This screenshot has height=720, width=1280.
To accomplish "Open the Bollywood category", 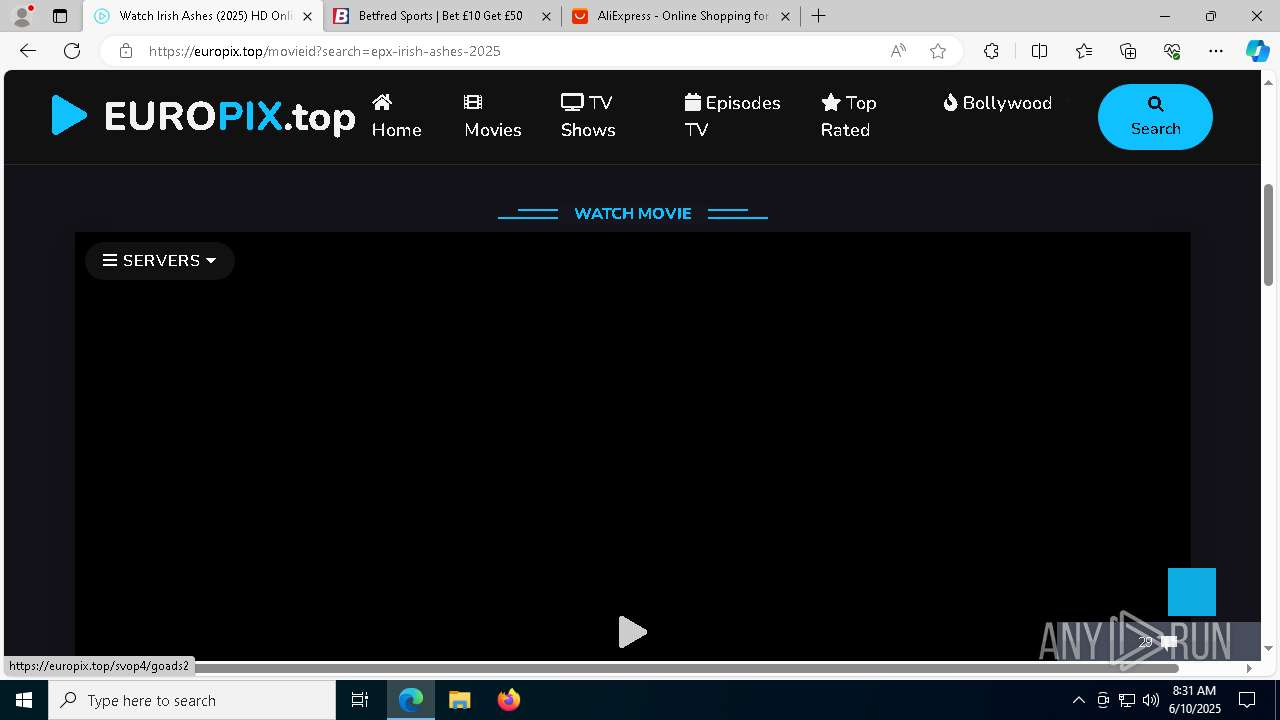I will coord(997,103).
